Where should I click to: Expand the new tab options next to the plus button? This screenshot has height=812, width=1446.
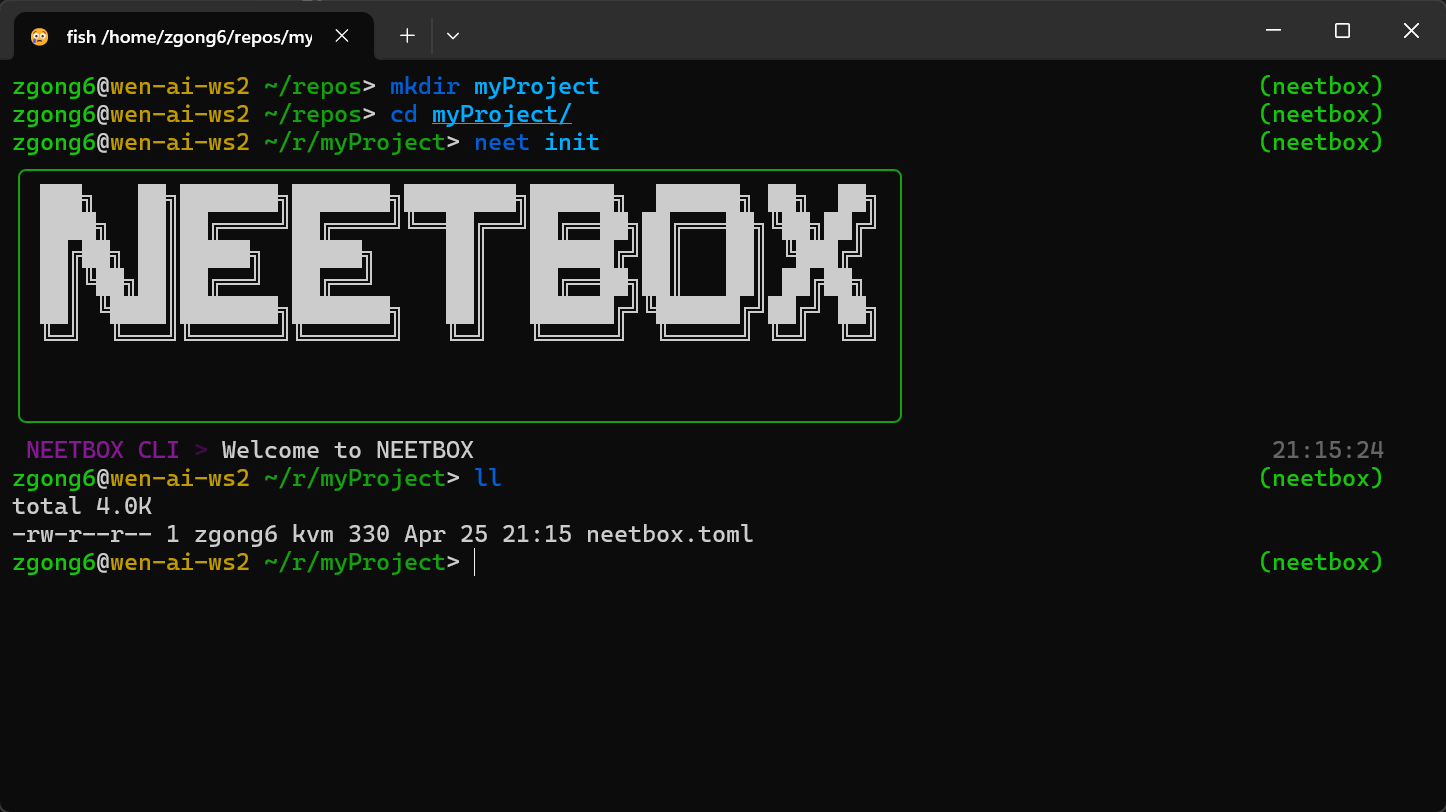click(452, 35)
